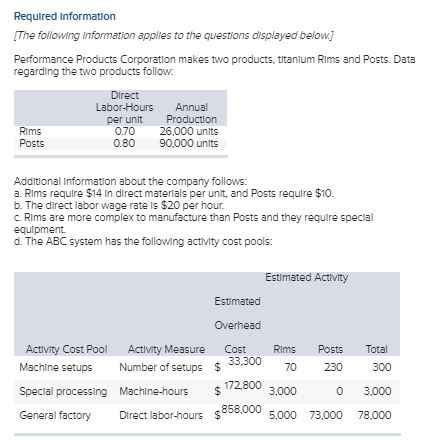Click the 0.80 labor-hours value for Posts
441x440 pixels.
click(x=124, y=143)
